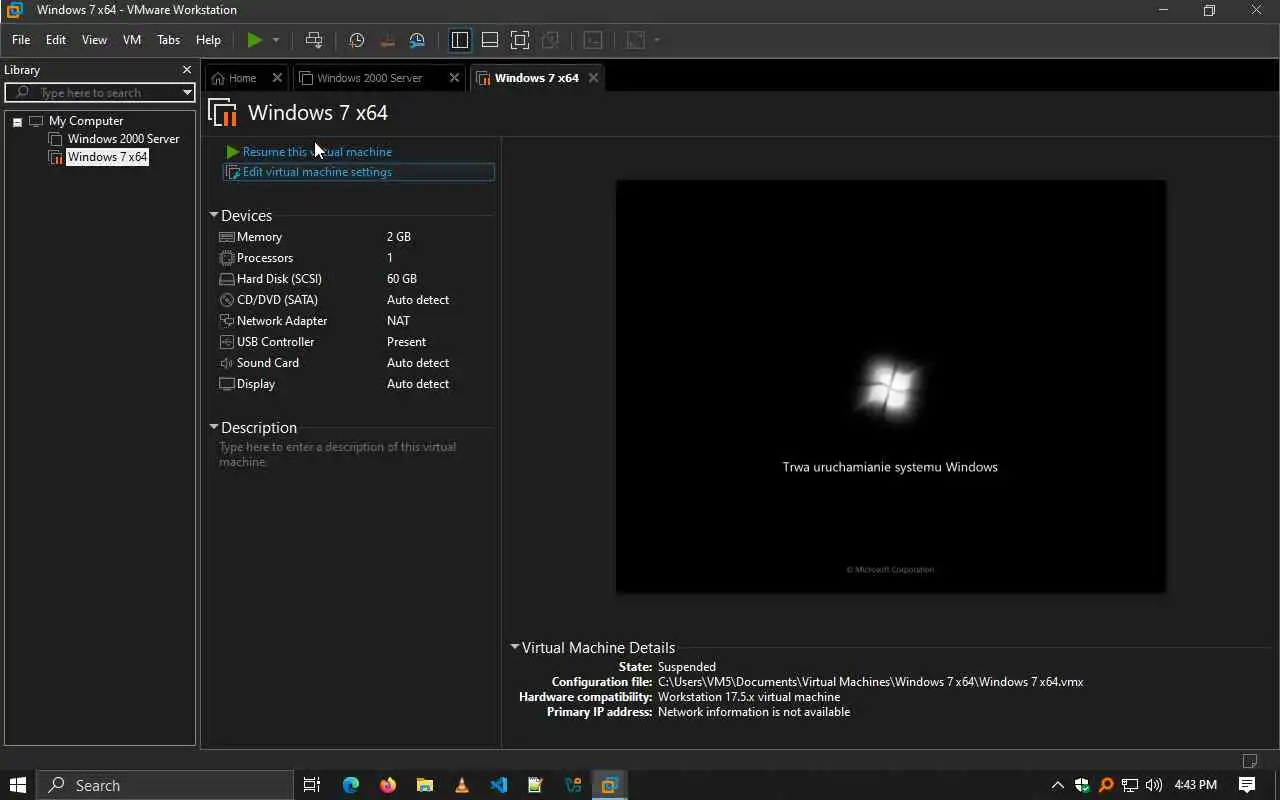Image resolution: width=1280 pixels, height=800 pixels.
Task: Close the Library panel
Action: pyautogui.click(x=186, y=70)
